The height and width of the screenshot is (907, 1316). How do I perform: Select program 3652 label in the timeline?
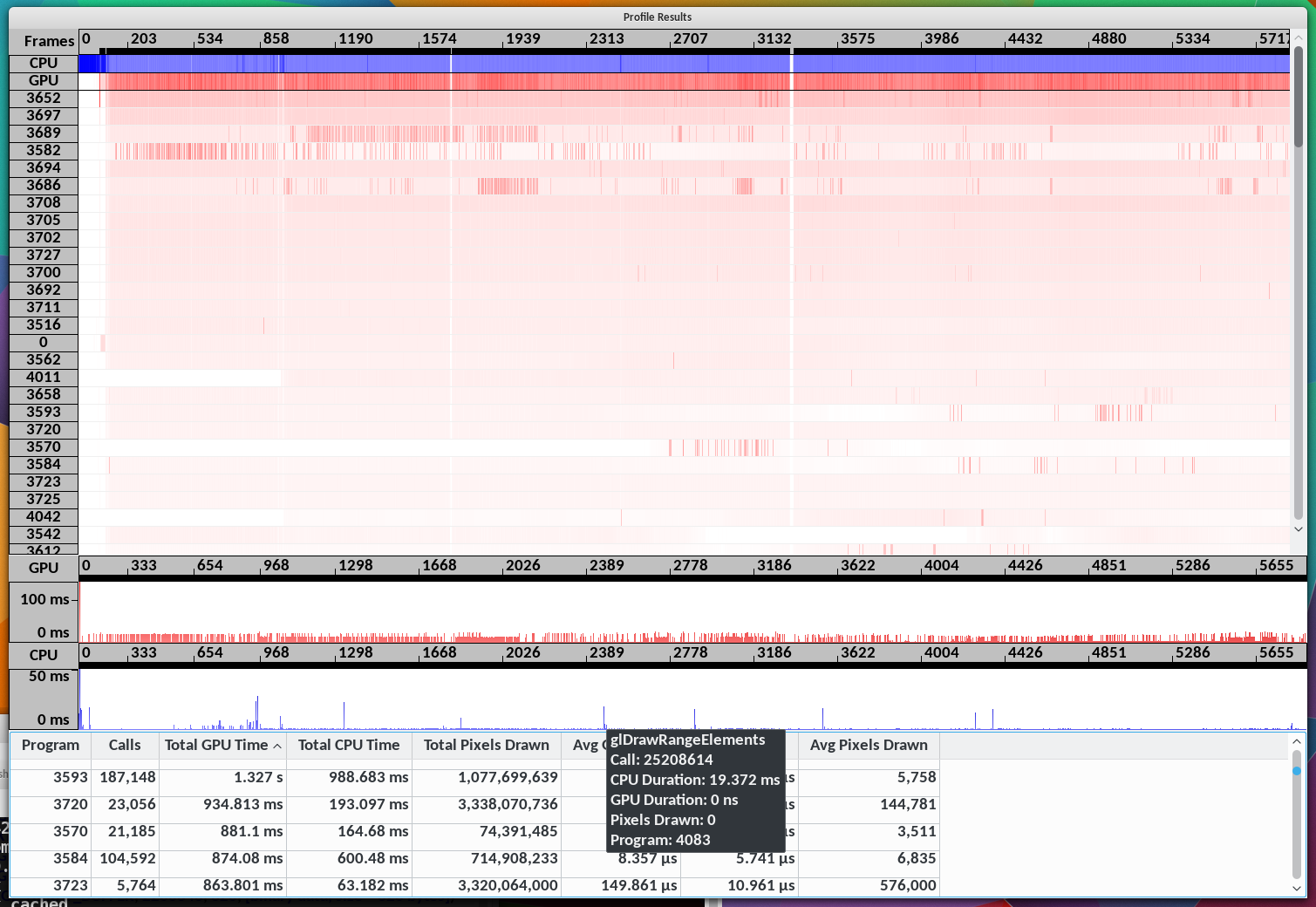[44, 98]
